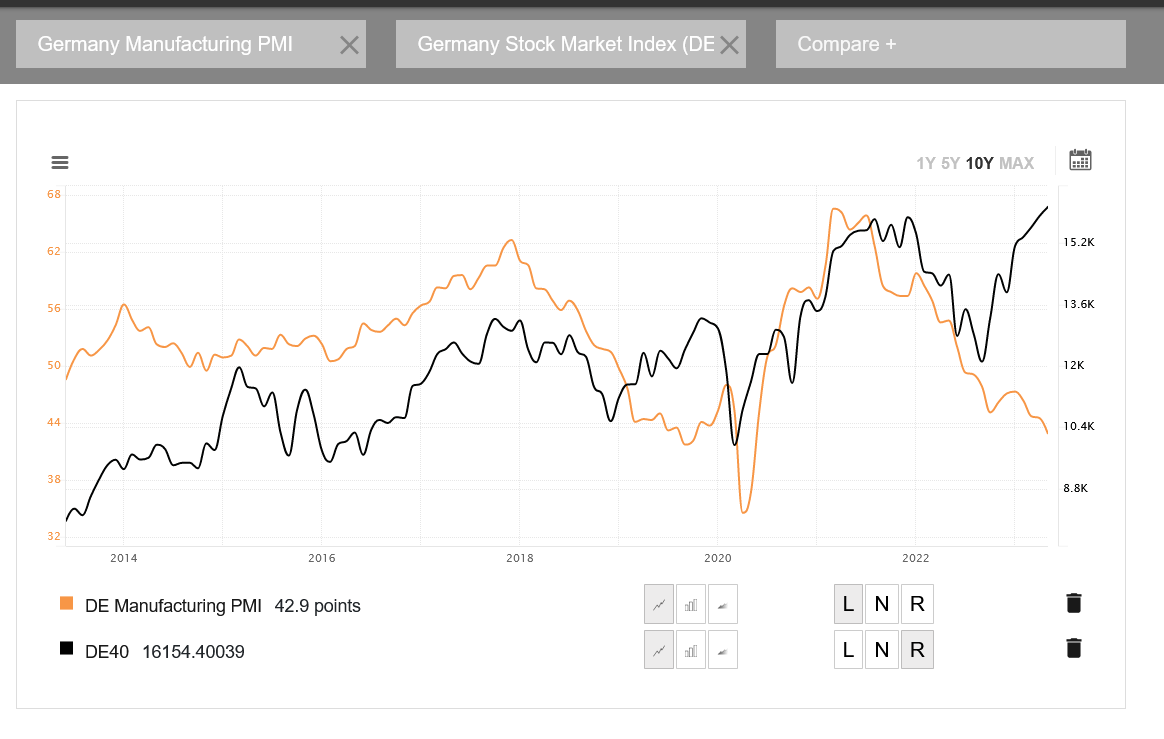Switch DE Manufacturing PMI to area chart display

point(722,603)
